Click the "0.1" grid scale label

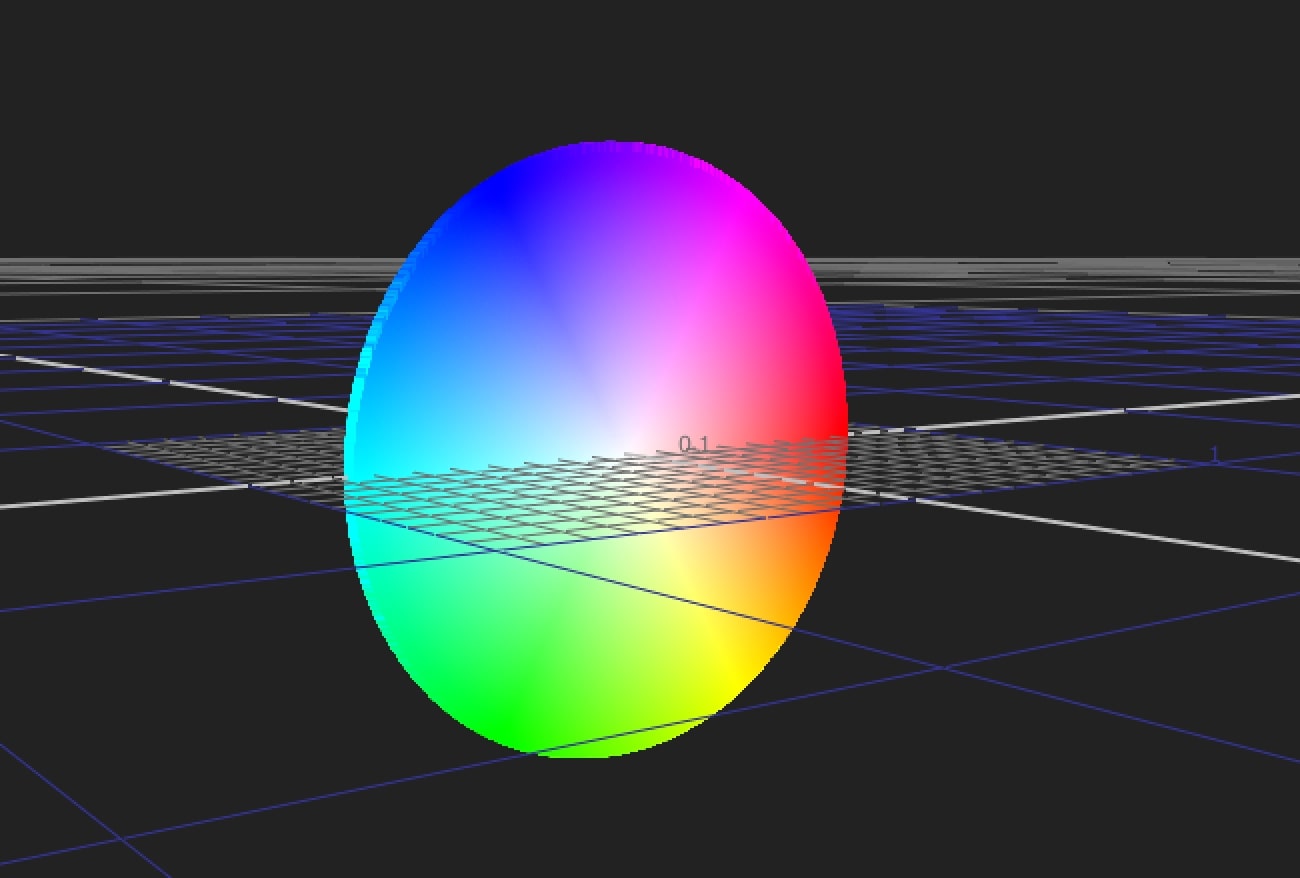point(693,443)
